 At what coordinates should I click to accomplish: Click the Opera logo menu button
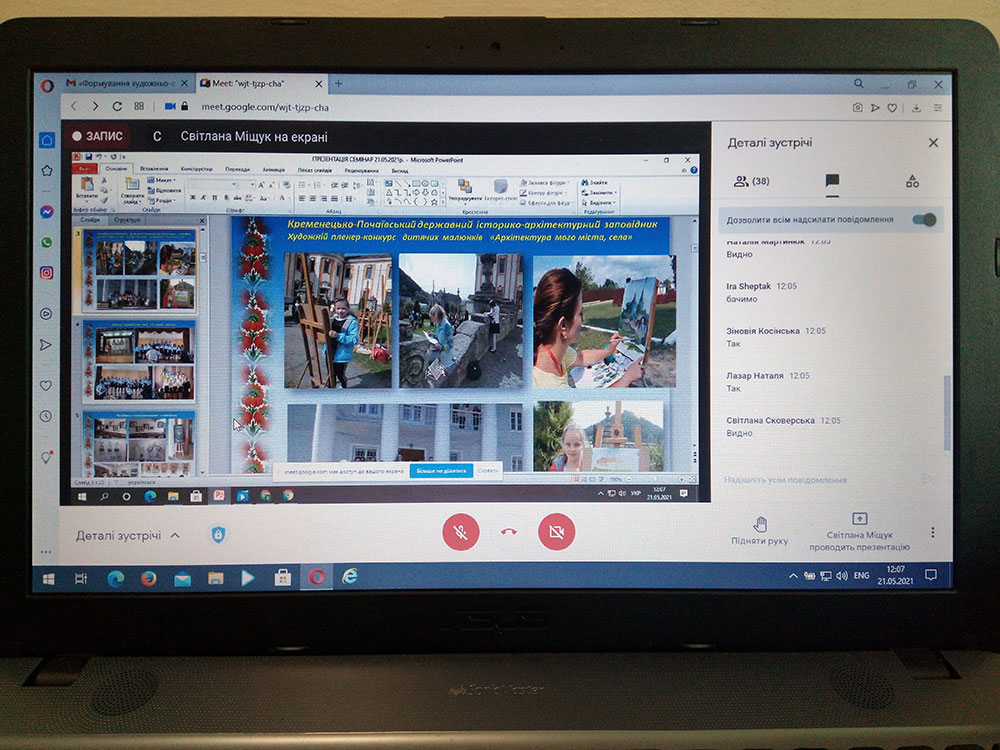(x=47, y=85)
